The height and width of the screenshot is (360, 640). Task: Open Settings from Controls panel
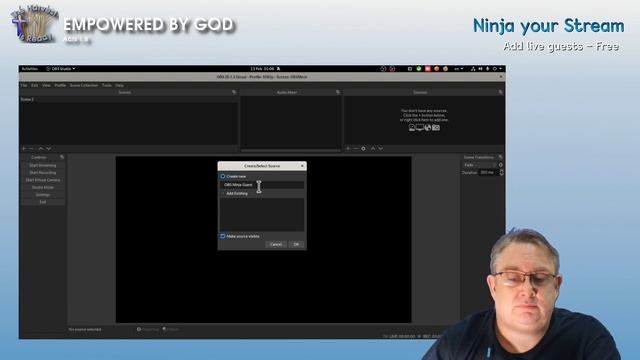click(x=43, y=195)
